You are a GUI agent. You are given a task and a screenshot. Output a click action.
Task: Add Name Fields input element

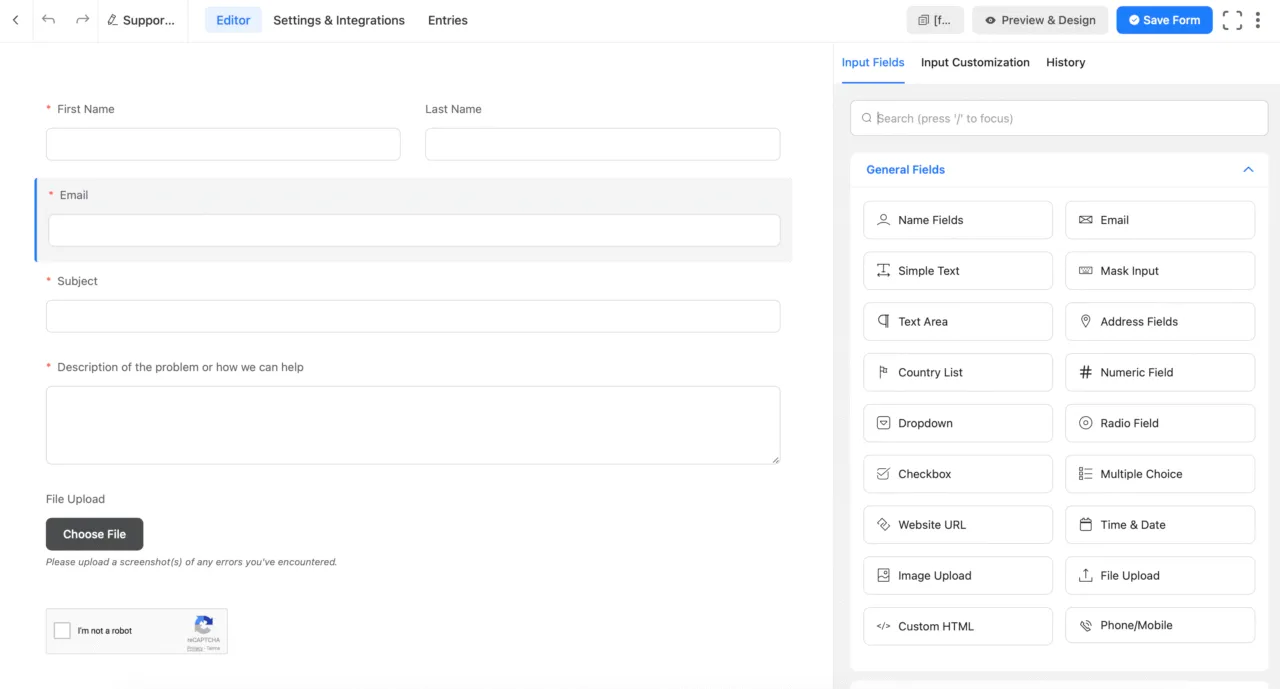click(x=958, y=220)
